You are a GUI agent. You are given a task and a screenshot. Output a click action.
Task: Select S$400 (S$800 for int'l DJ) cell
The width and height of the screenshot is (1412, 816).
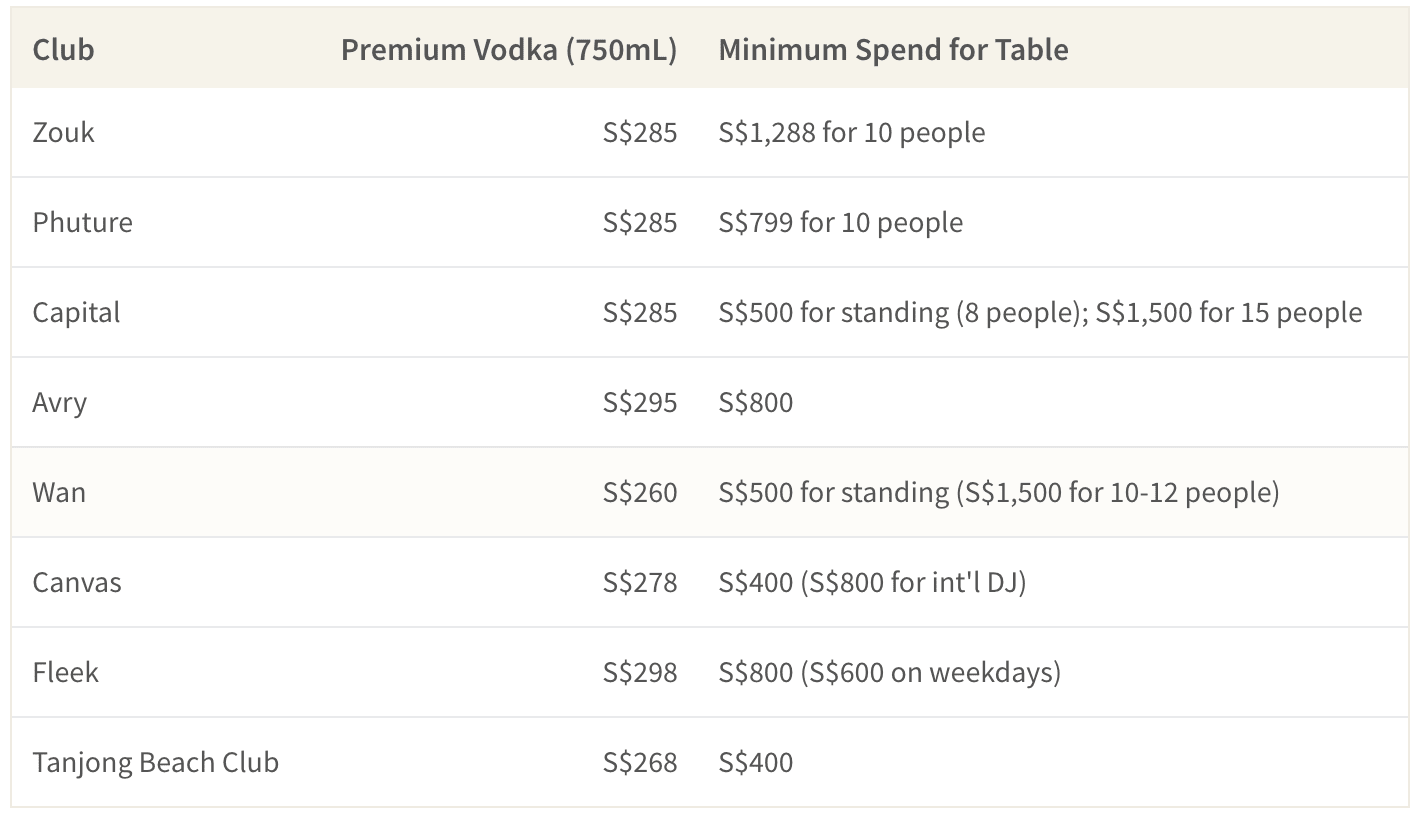click(872, 582)
